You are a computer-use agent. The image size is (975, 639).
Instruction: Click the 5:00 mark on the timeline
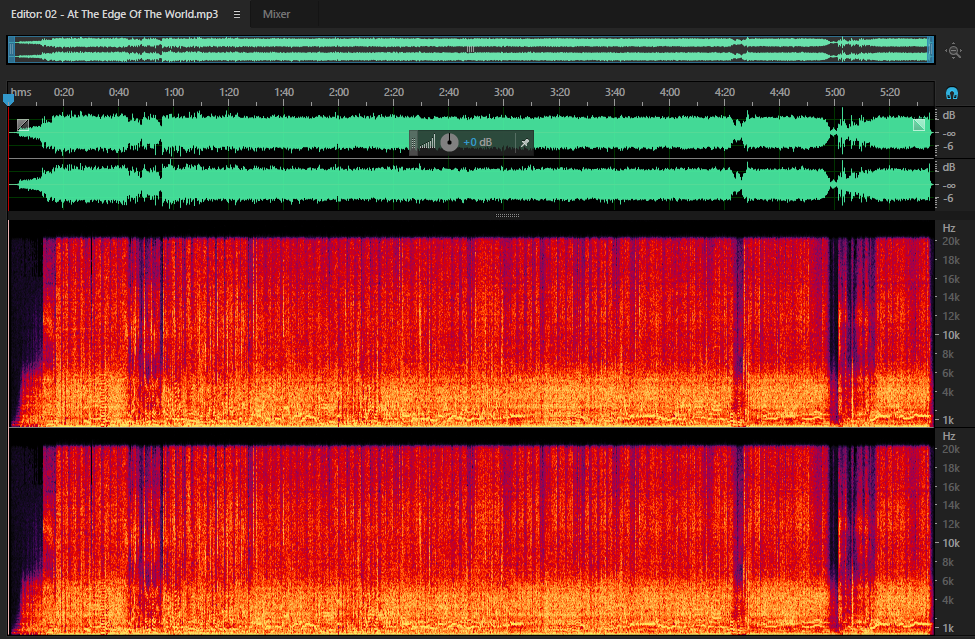click(x=834, y=92)
